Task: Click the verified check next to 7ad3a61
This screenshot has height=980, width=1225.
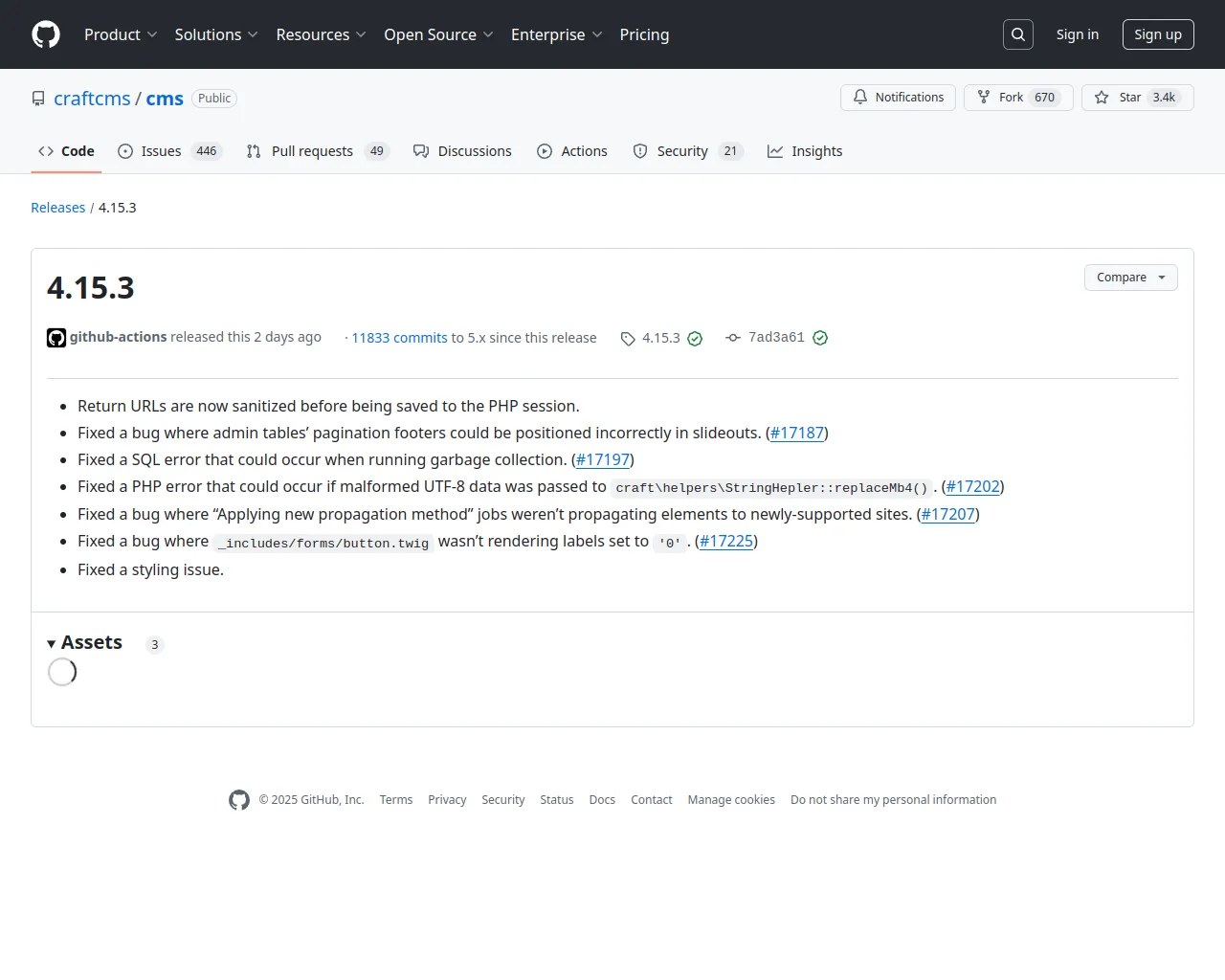Action: 820,338
